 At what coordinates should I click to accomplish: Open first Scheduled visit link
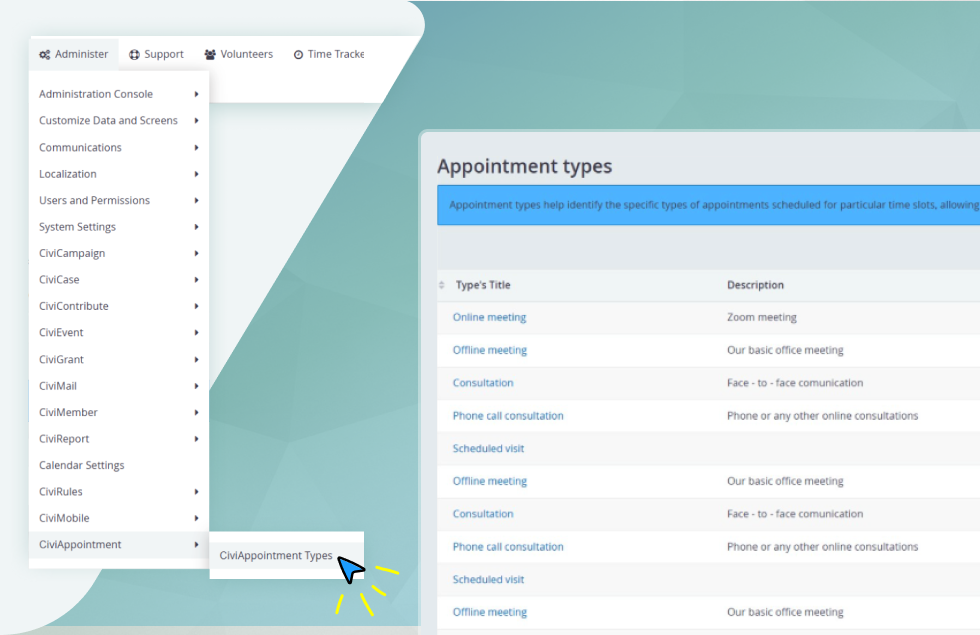(488, 449)
